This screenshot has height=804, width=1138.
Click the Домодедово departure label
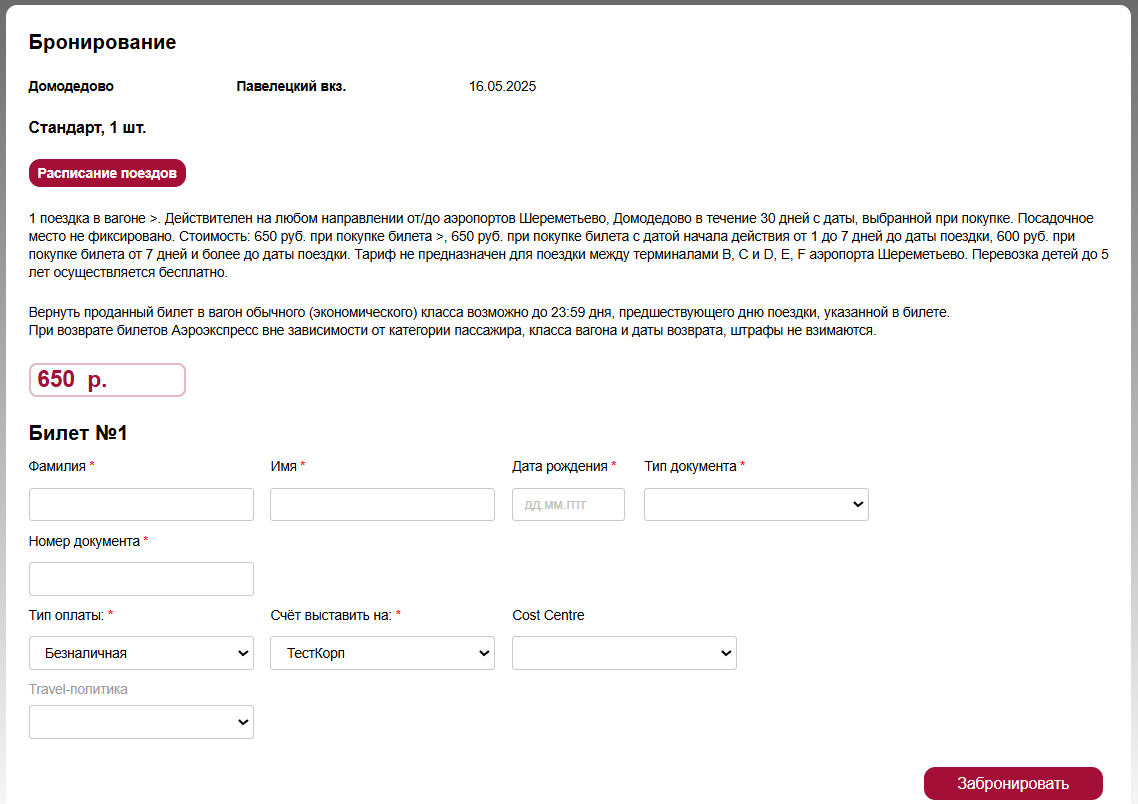[x=71, y=86]
